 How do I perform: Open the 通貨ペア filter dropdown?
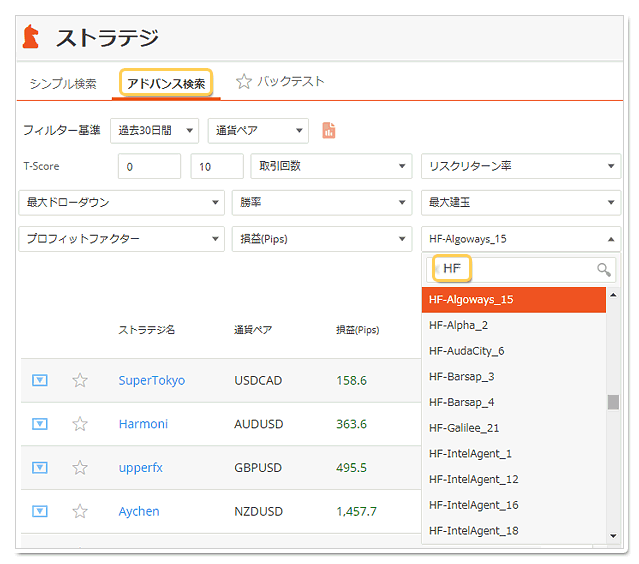click(x=258, y=131)
